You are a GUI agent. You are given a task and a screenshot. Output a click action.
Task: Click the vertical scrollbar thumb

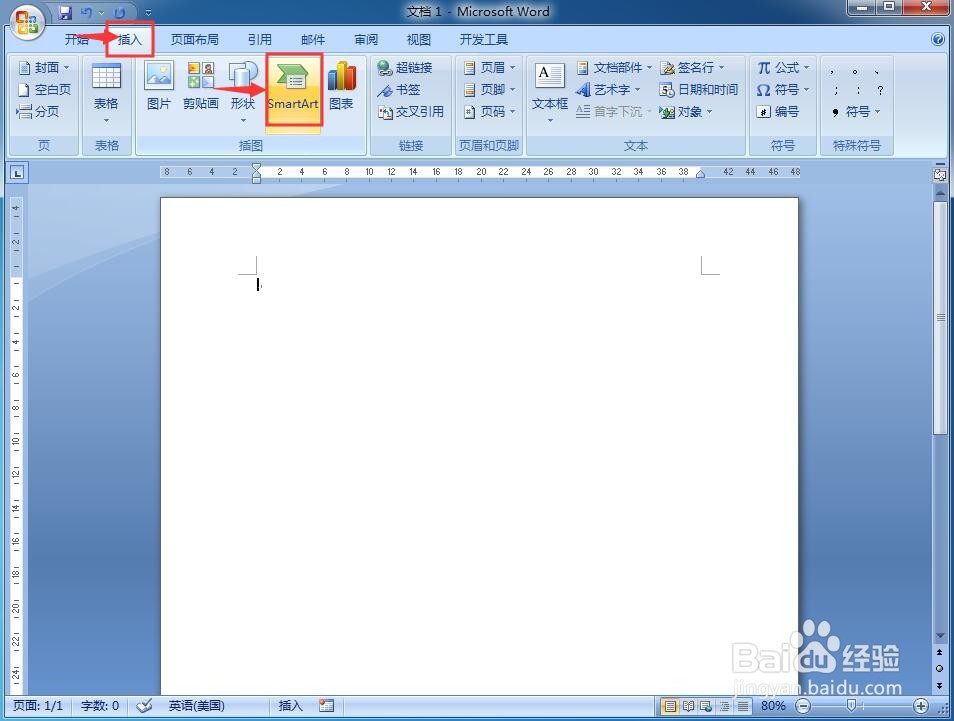(940, 318)
